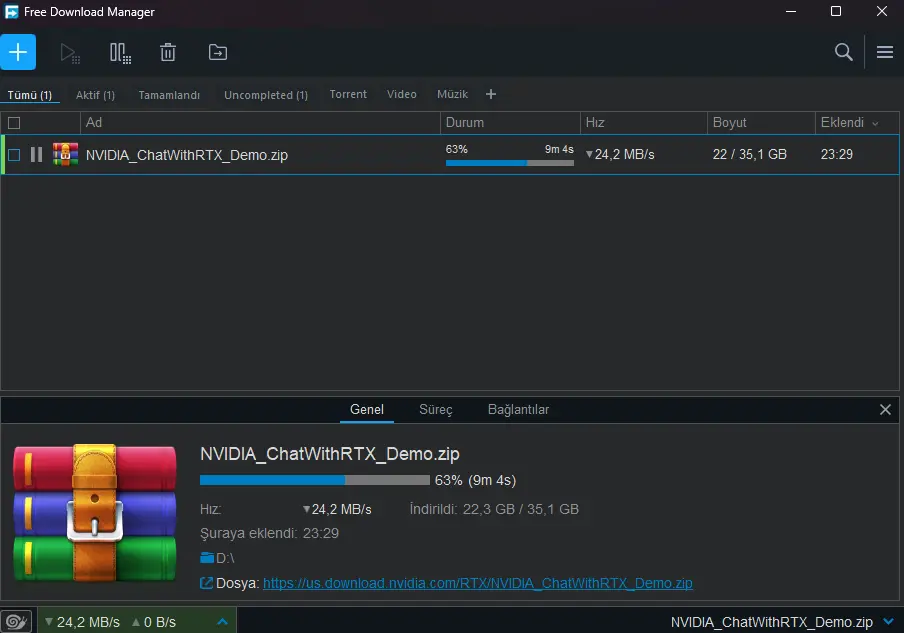Open the search magnifier icon
904x633 pixels.
[x=843, y=52]
